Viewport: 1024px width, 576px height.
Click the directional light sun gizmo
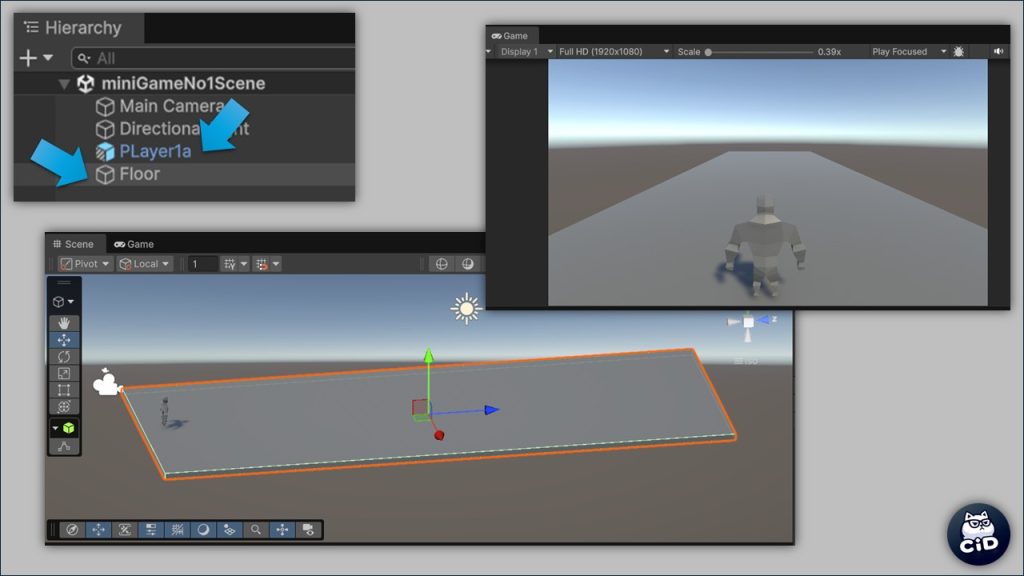[x=467, y=309]
